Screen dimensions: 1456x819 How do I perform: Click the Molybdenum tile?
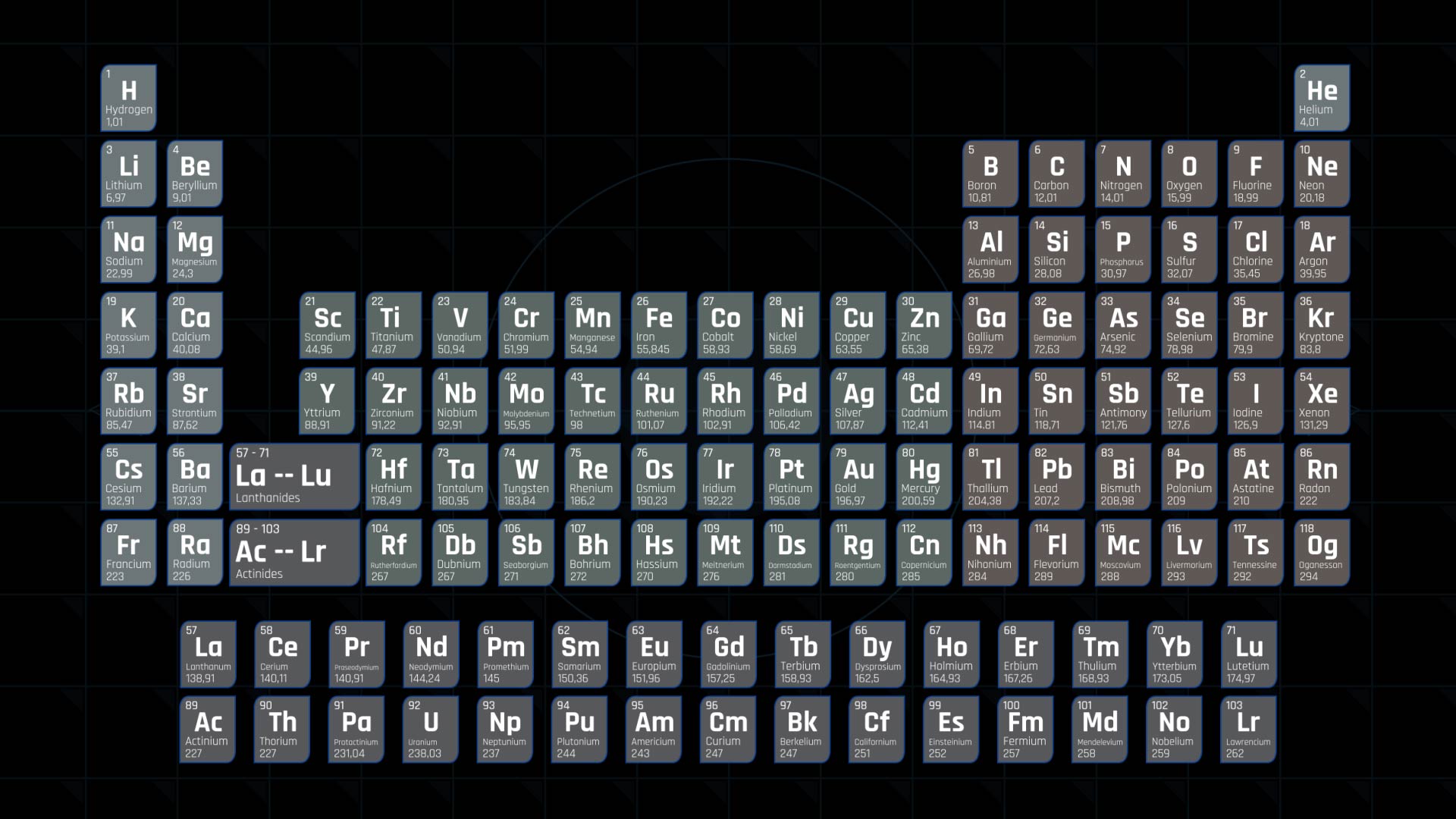coord(526,401)
